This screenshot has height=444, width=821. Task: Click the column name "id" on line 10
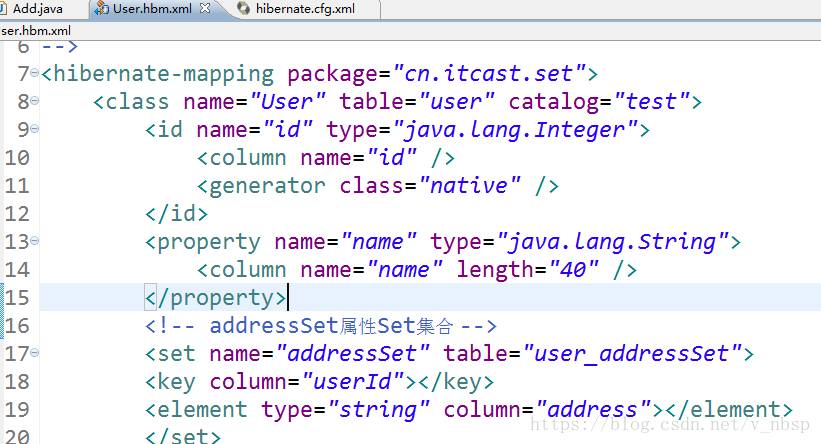(x=392, y=158)
